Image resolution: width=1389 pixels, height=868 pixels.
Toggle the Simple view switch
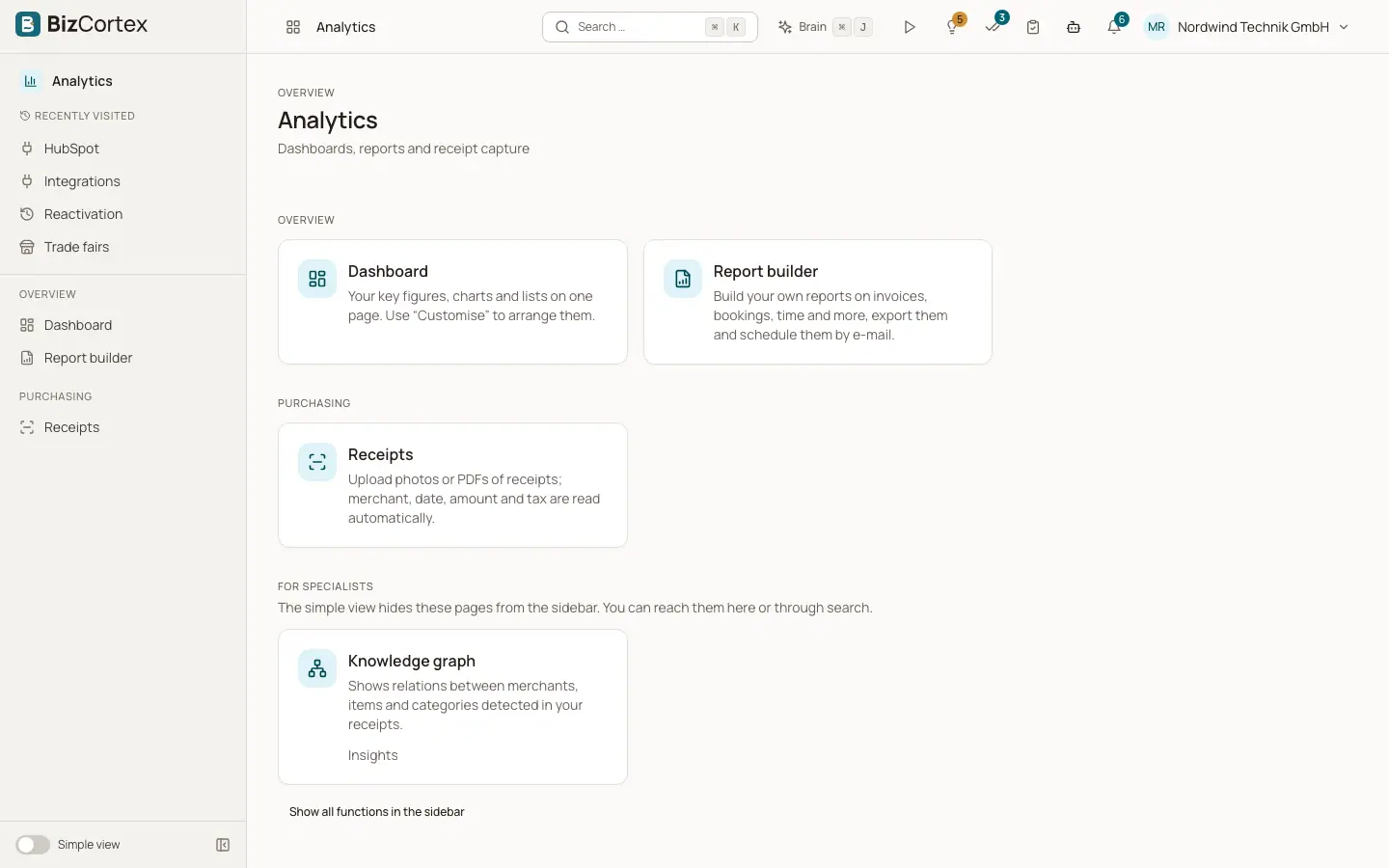point(33,845)
